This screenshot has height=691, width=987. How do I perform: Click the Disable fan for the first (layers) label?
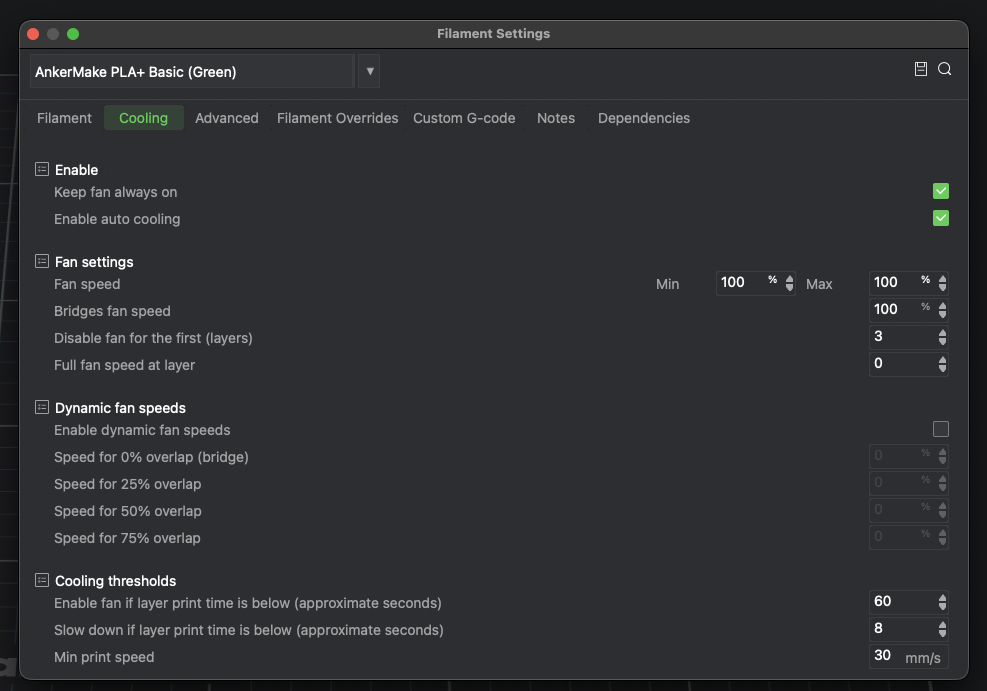pos(153,338)
